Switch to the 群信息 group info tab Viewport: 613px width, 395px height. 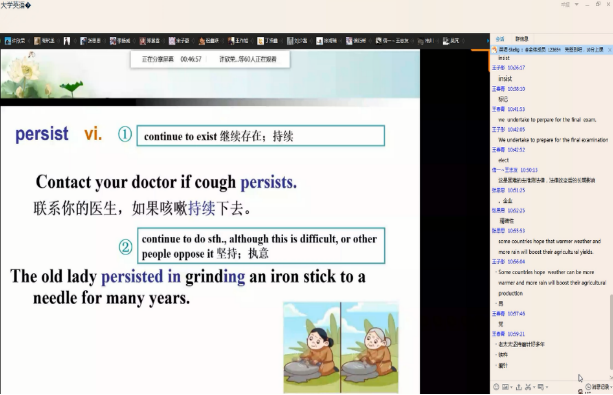point(522,39)
